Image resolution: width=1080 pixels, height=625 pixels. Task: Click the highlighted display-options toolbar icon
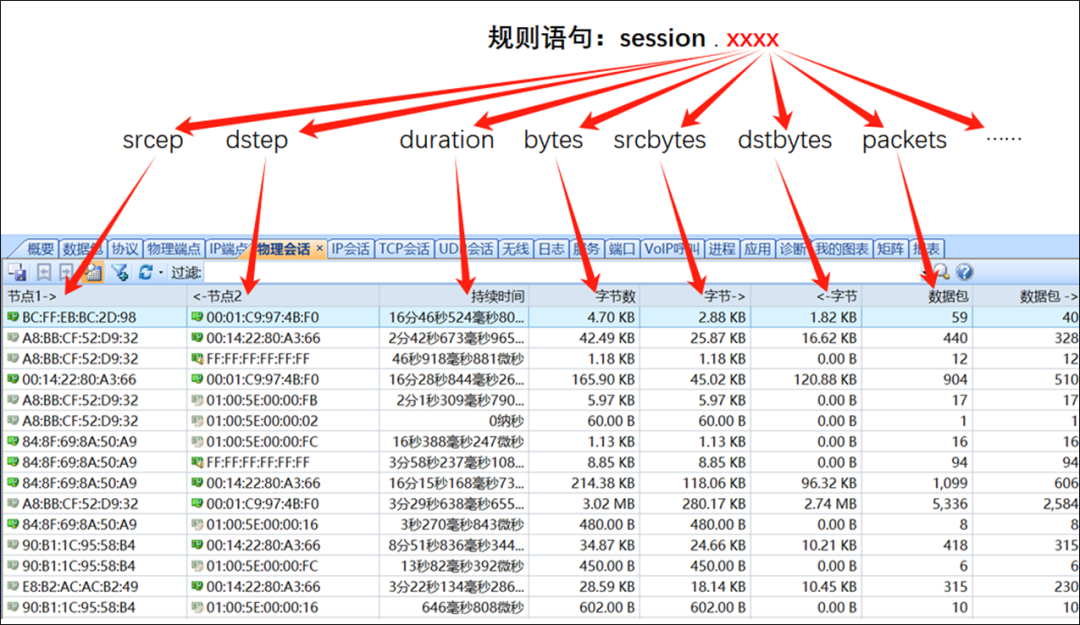[x=93, y=272]
